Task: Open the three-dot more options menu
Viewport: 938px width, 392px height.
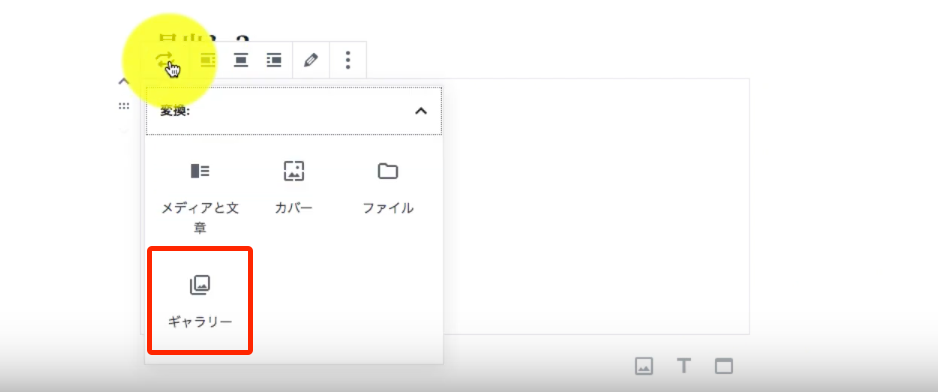Action: tap(348, 60)
